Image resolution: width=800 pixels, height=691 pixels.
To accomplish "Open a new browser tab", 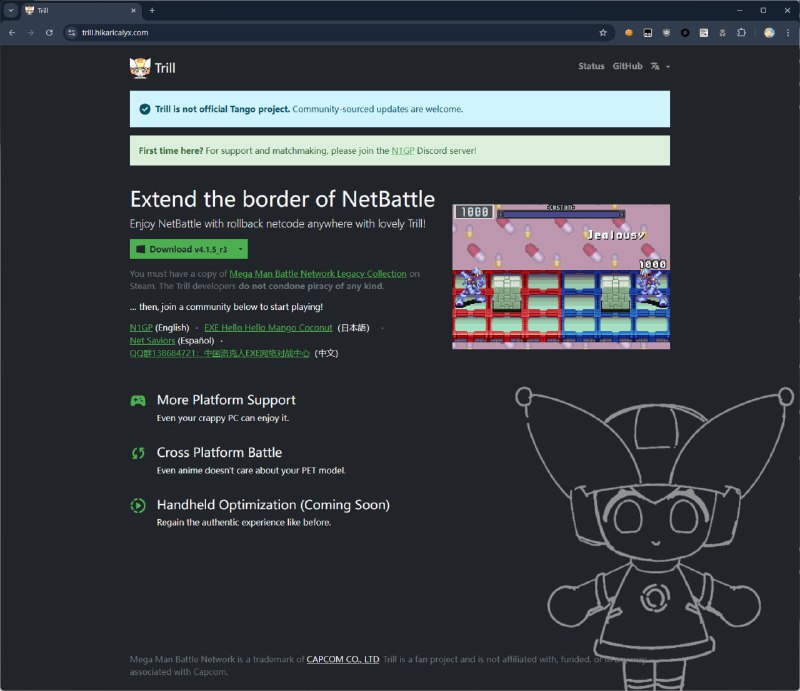I will (152, 10).
